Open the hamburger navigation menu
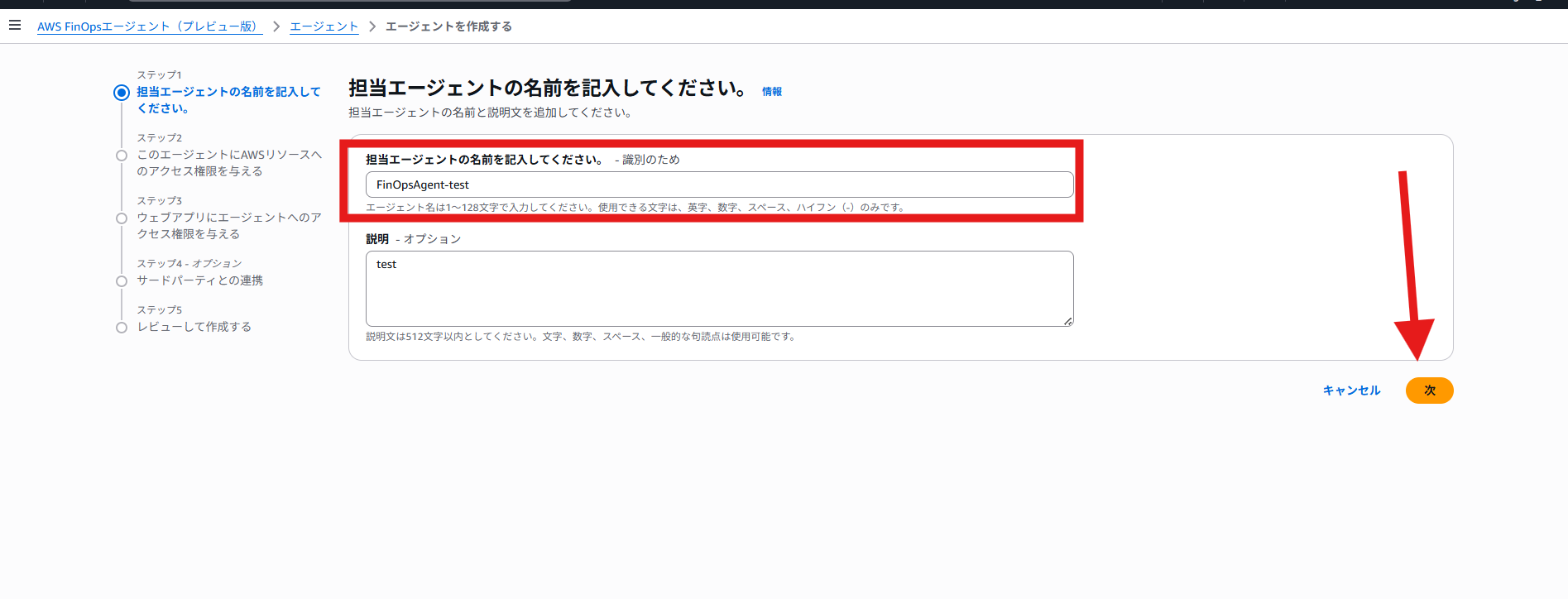This screenshot has height=599, width=1568. click(x=15, y=26)
